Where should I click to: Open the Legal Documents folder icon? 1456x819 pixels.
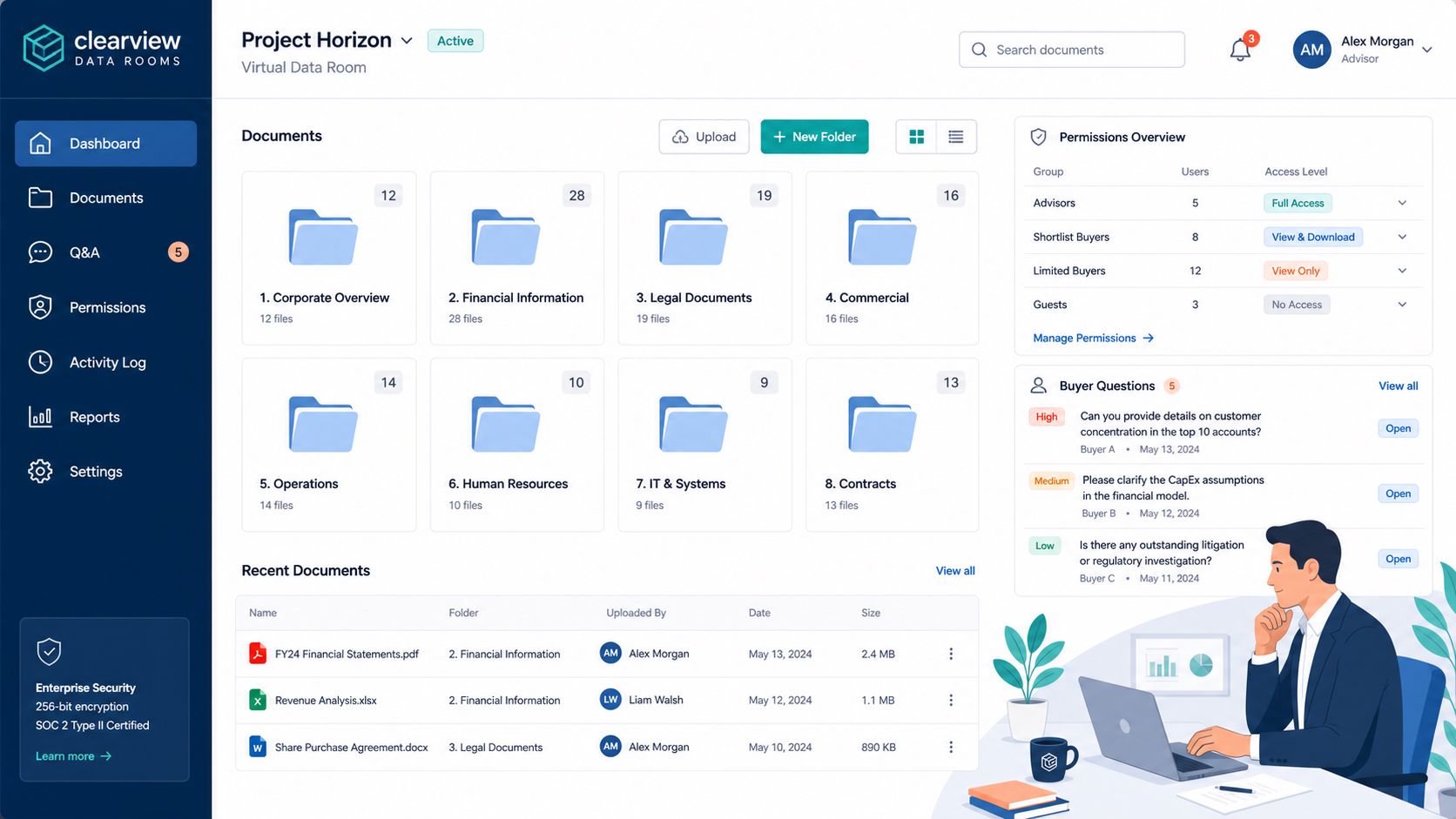point(693,237)
